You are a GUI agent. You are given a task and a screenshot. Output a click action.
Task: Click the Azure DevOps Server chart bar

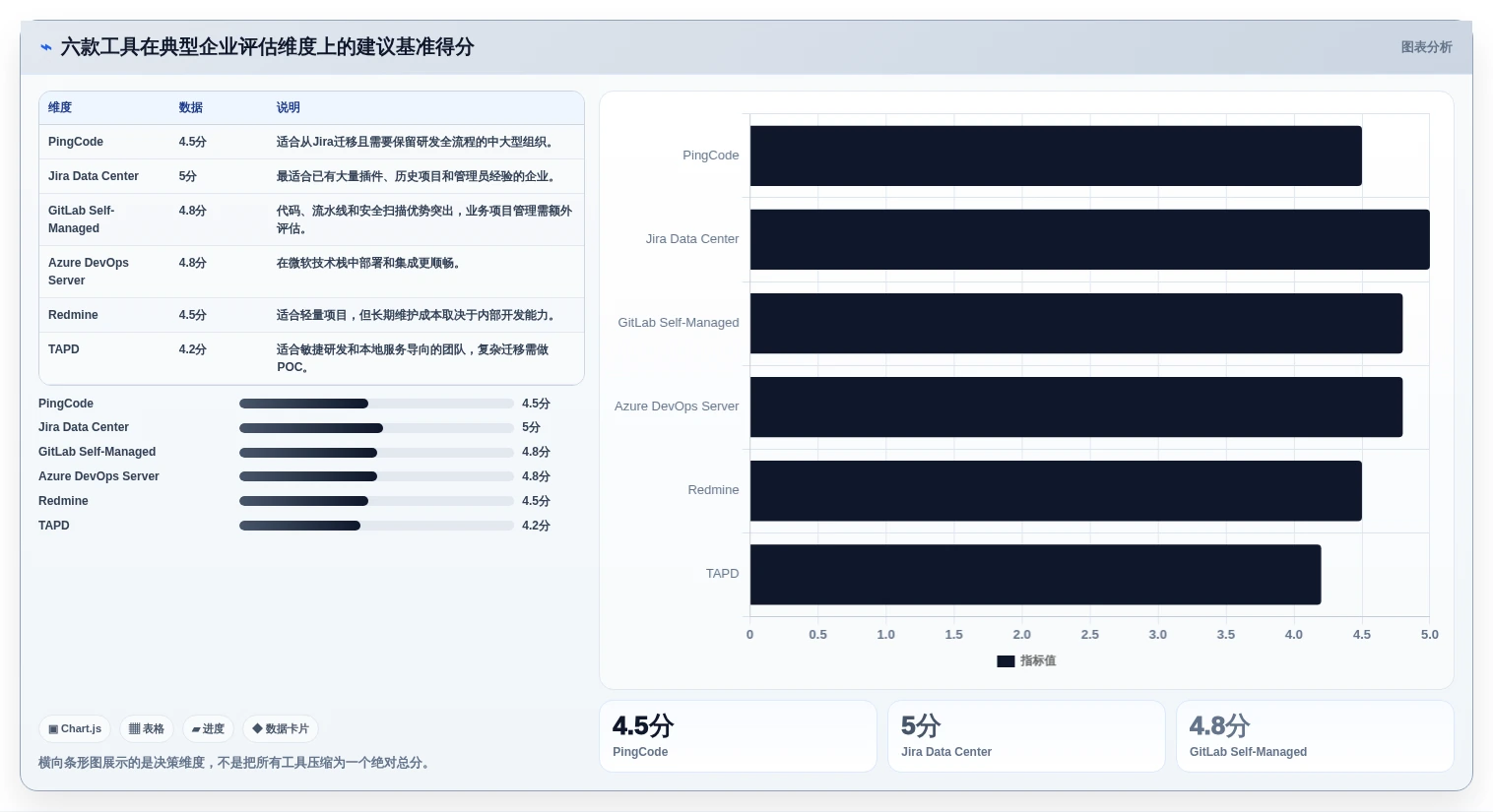1076,406
